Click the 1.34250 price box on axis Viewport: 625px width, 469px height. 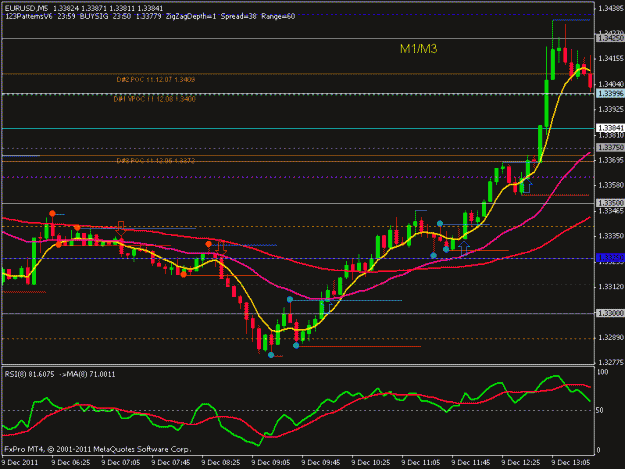[x=610, y=38]
